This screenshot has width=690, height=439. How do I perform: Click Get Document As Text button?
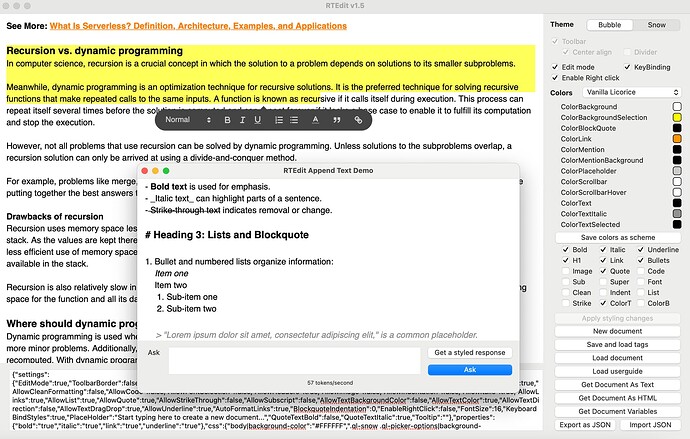tap(617, 384)
